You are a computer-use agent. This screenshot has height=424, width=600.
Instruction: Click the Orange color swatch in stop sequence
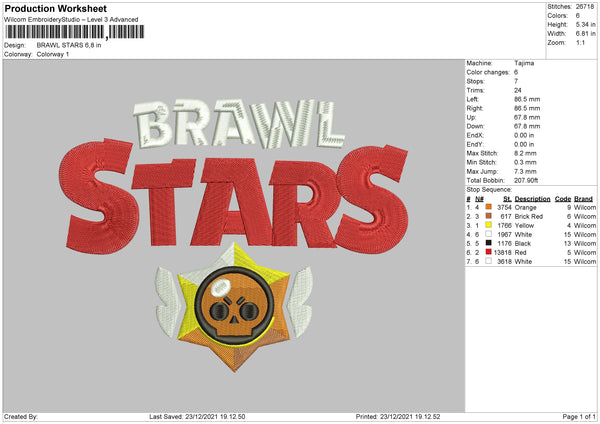[x=488, y=207]
